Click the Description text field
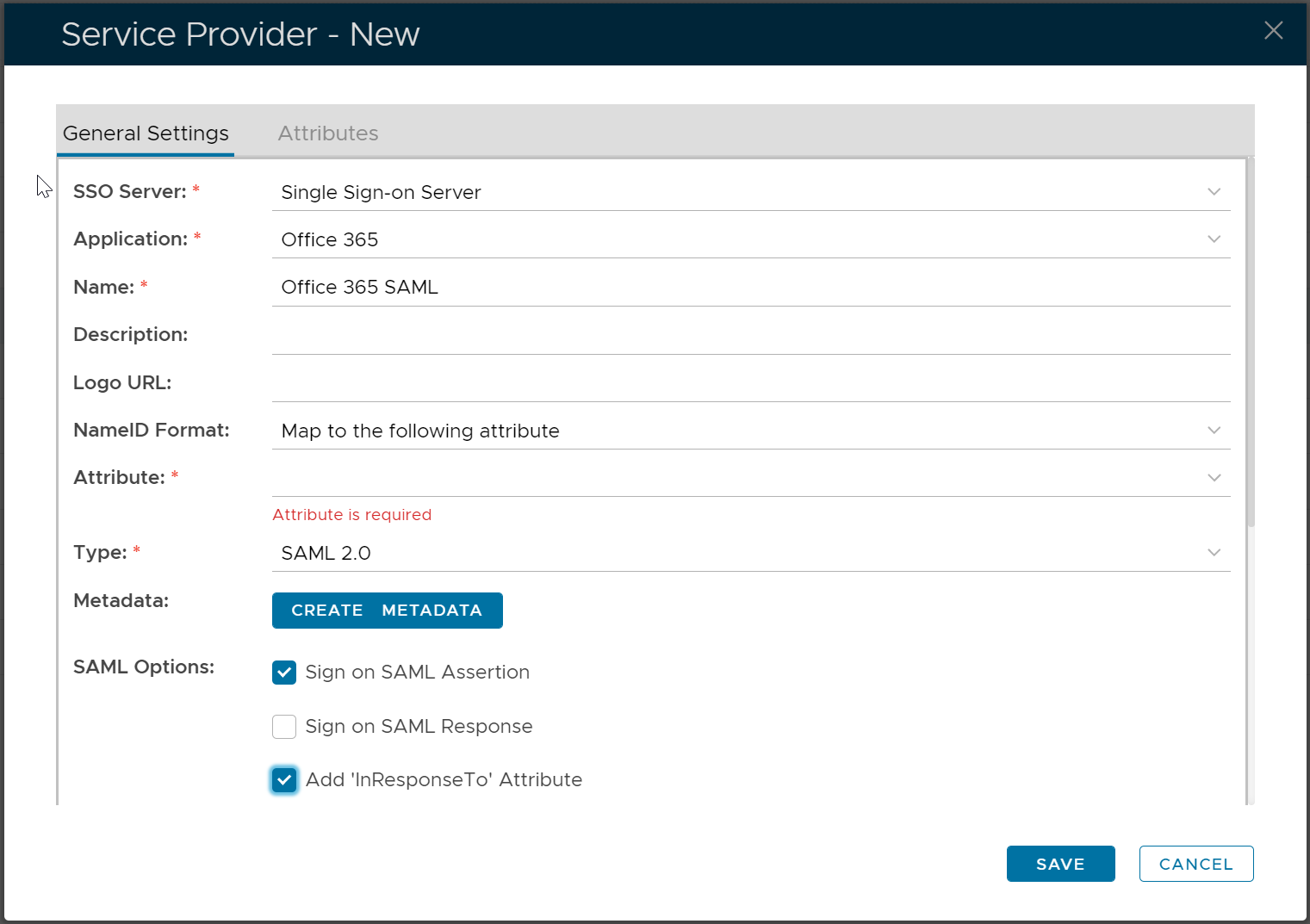 tap(749, 335)
